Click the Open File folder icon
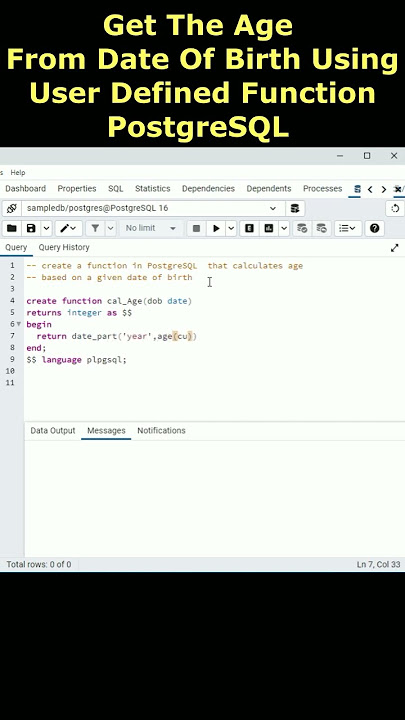 pyautogui.click(x=11, y=228)
